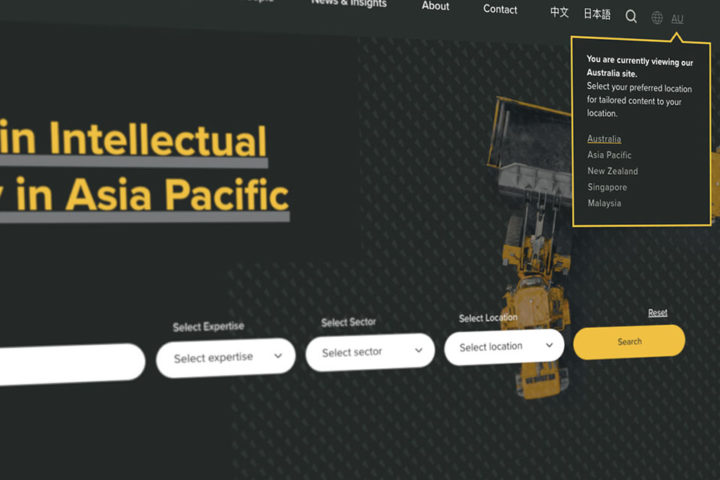Reset the search filters
This screenshot has width=720, height=480.
(x=658, y=313)
